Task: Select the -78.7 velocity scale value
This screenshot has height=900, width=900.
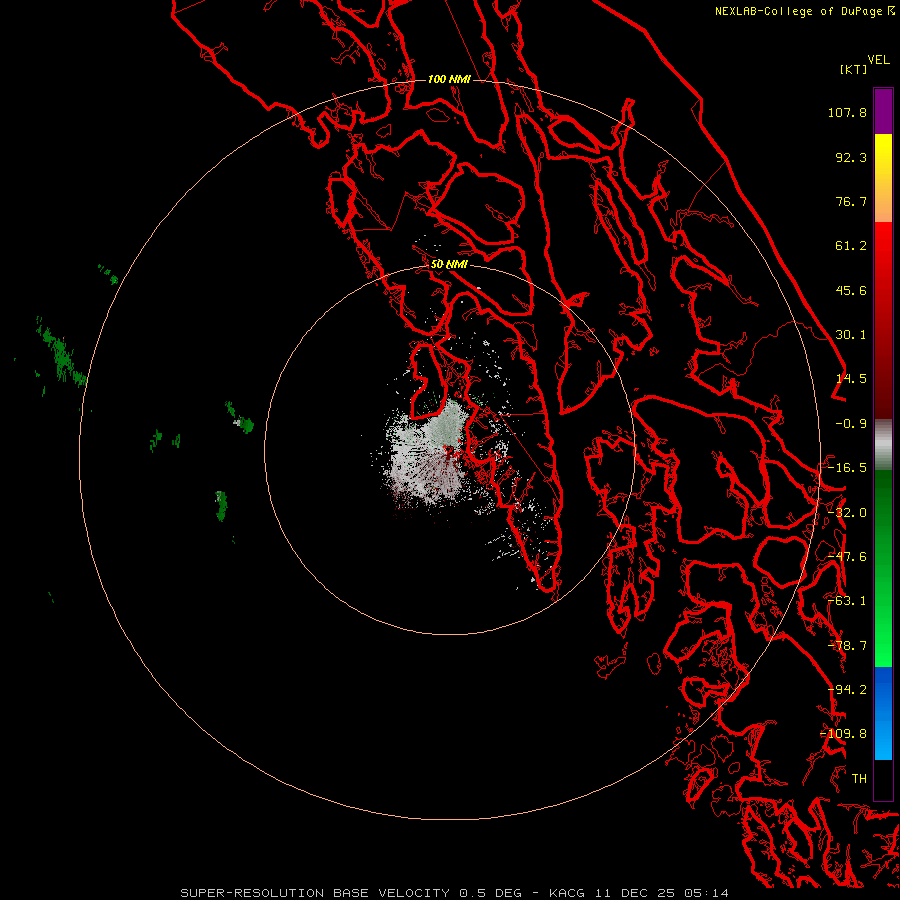Action: [x=847, y=646]
